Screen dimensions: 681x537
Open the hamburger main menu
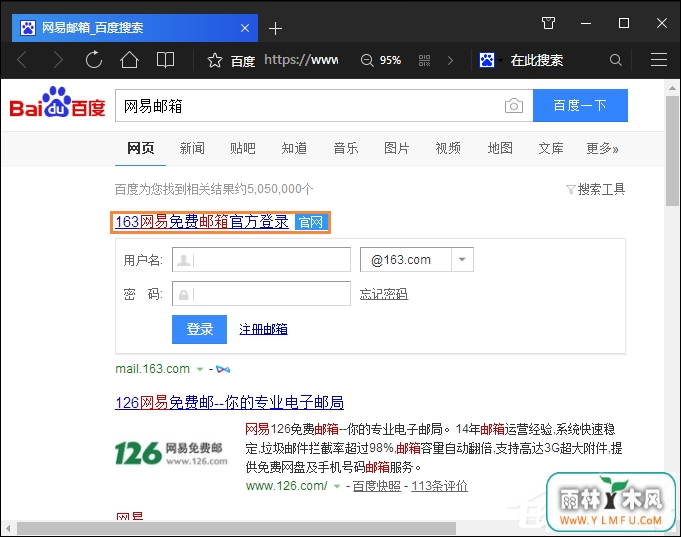pos(658,60)
